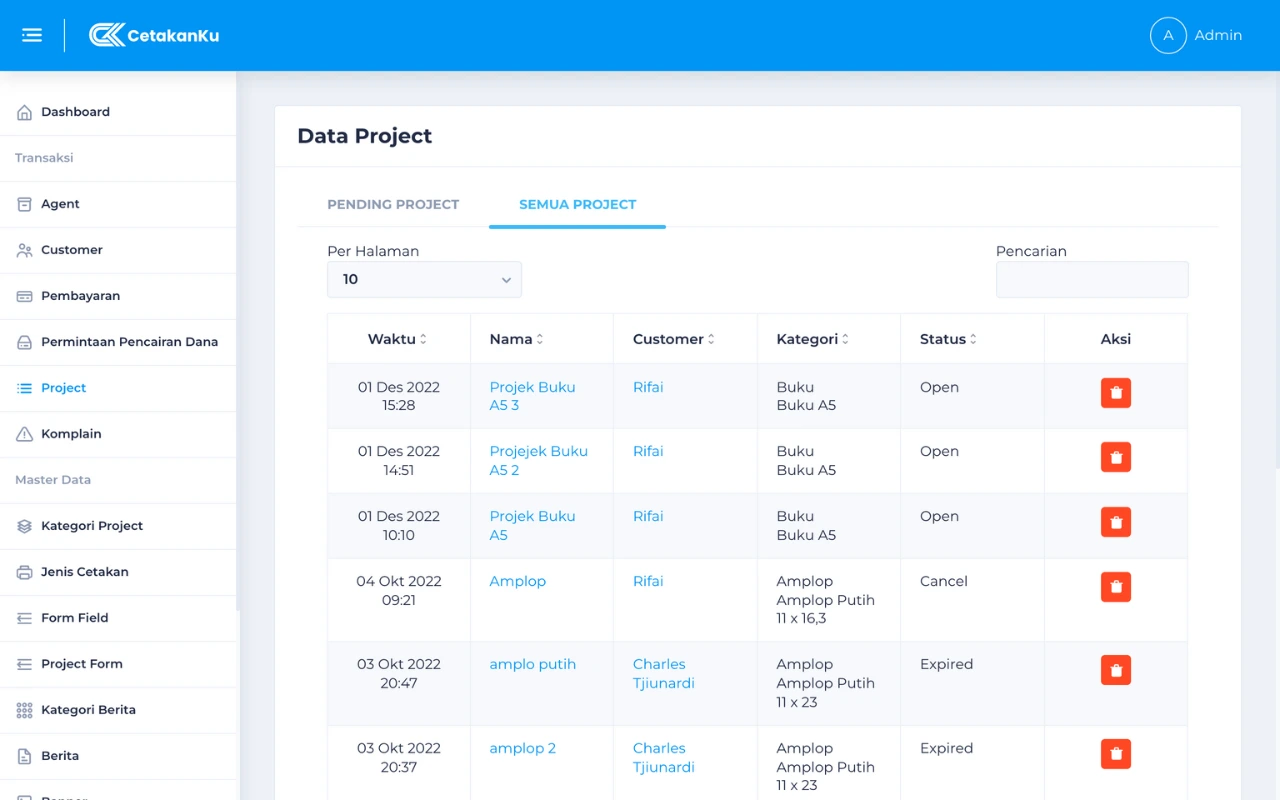The image size is (1280, 800).
Task: Go to Kategori Project in sidebar
Action: point(92,526)
